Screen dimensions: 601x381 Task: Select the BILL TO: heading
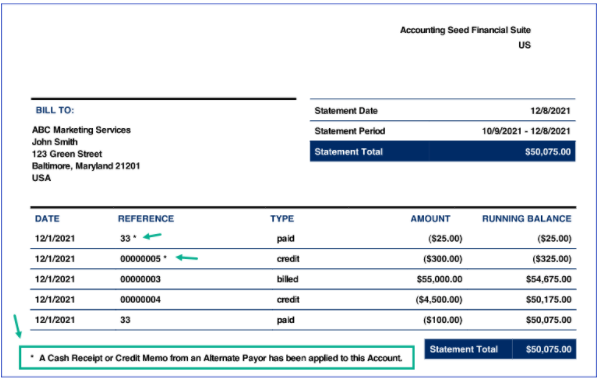click(x=55, y=110)
